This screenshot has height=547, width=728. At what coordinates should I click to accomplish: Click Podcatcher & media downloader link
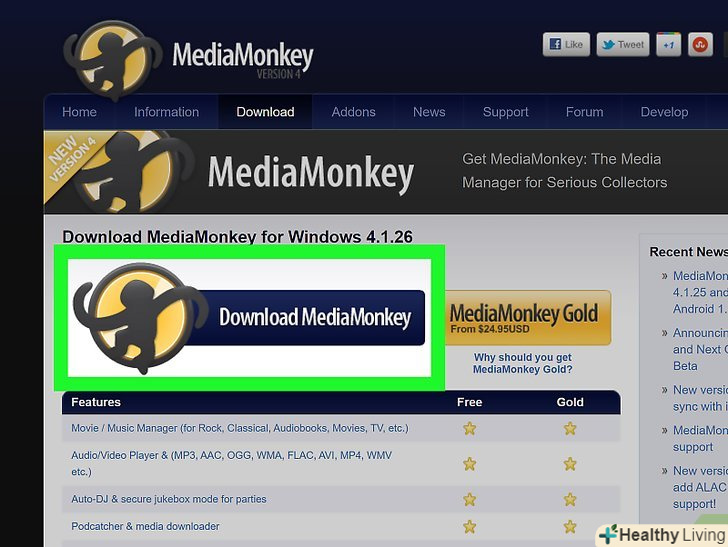coord(145,526)
